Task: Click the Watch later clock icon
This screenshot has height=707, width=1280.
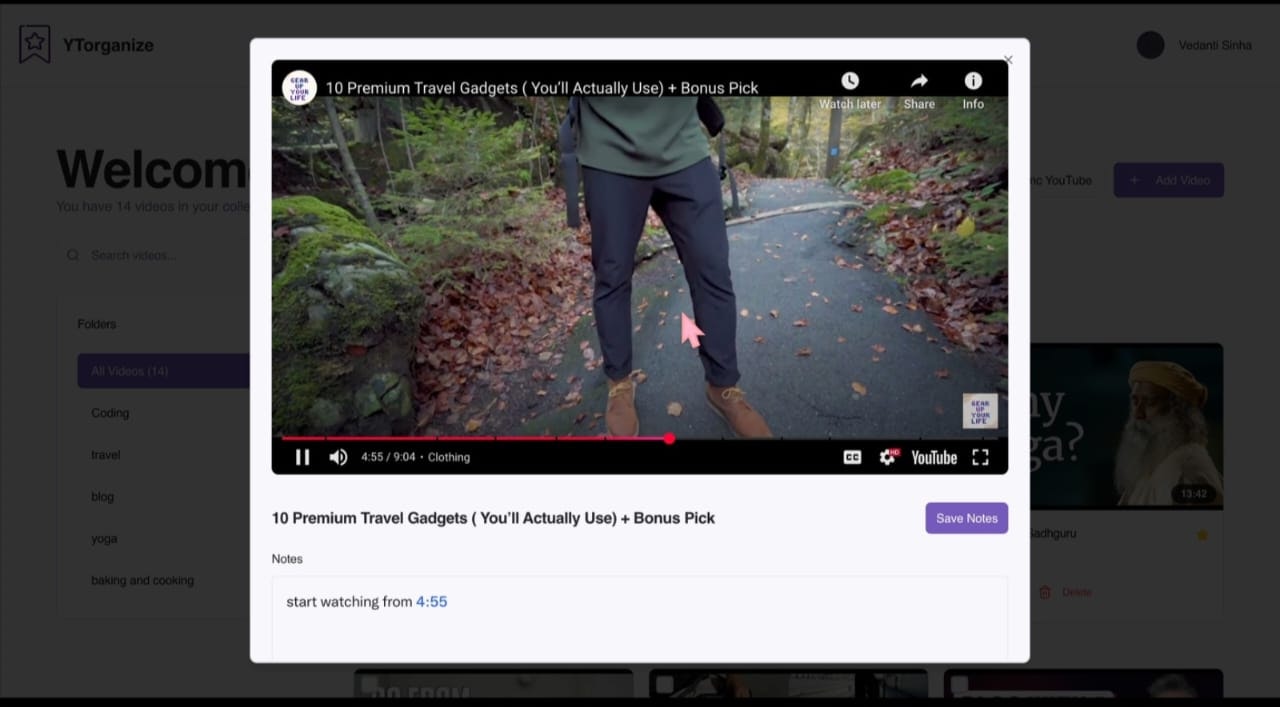Action: pyautogui.click(x=850, y=81)
